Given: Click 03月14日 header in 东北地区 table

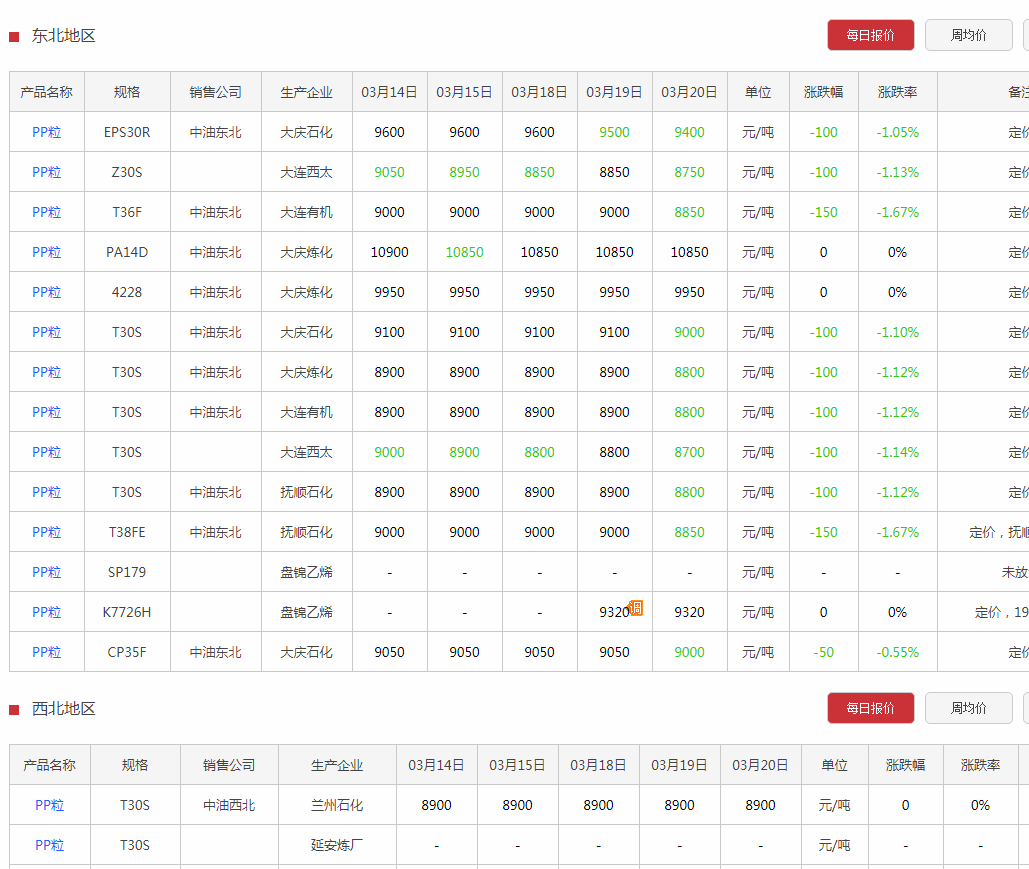Looking at the screenshot, I should 390,92.
